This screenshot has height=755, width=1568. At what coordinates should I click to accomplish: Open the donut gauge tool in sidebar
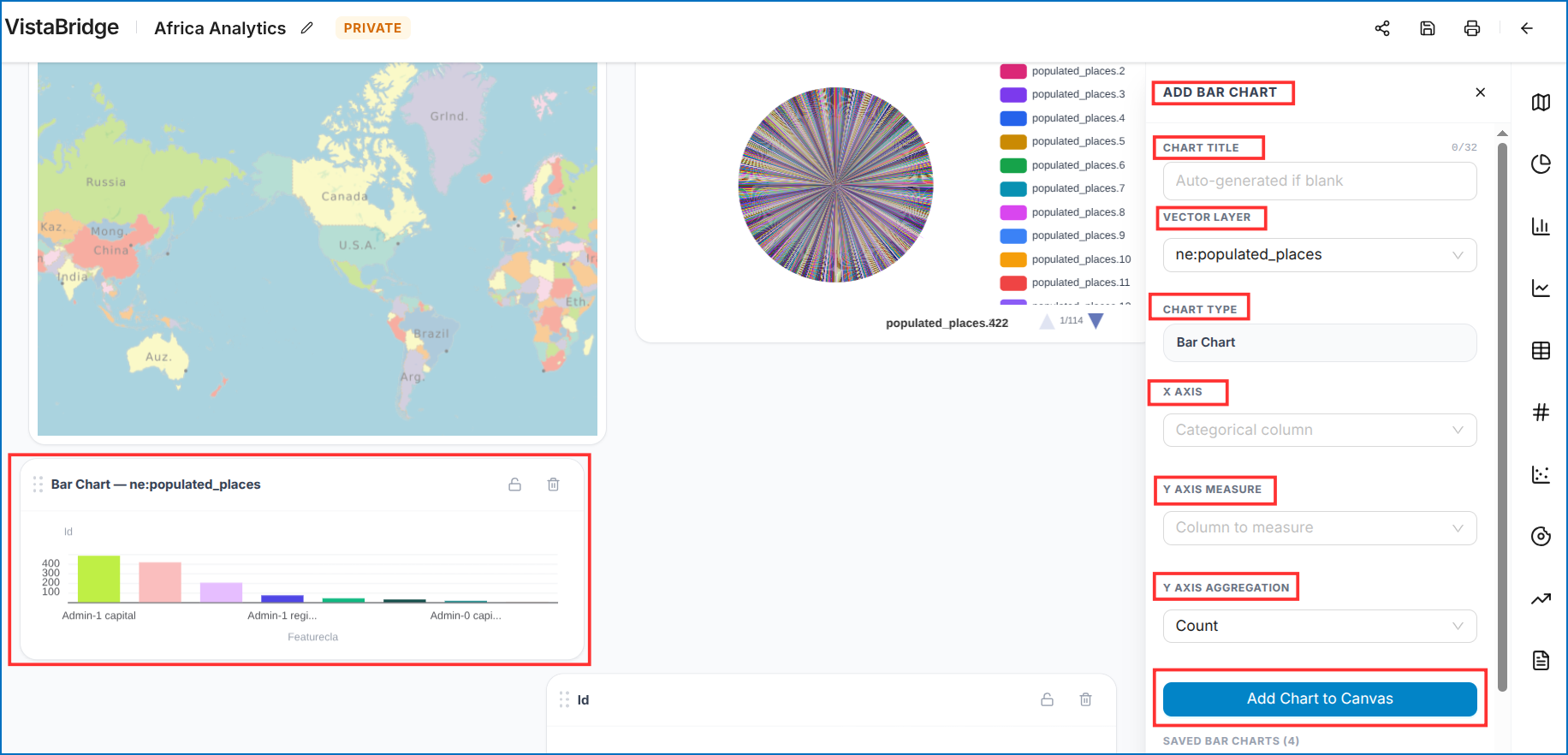pyautogui.click(x=1541, y=537)
